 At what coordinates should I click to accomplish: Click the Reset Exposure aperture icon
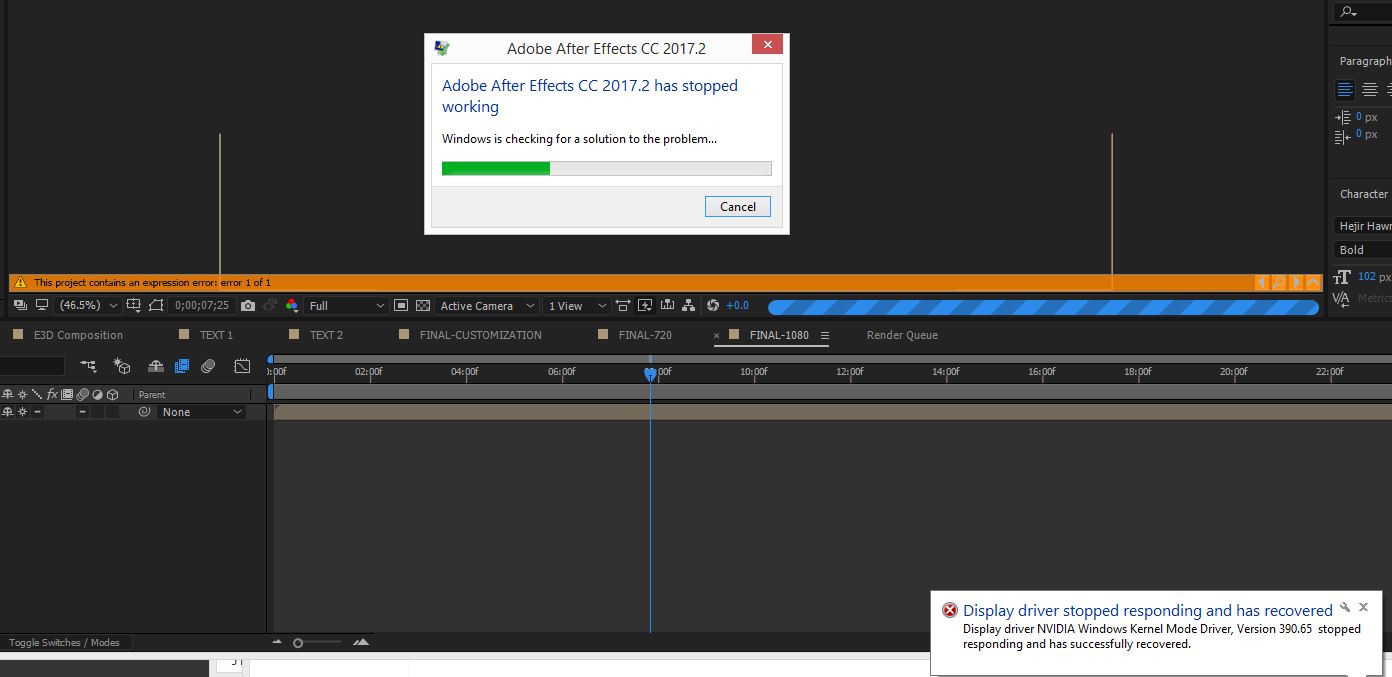(x=713, y=305)
